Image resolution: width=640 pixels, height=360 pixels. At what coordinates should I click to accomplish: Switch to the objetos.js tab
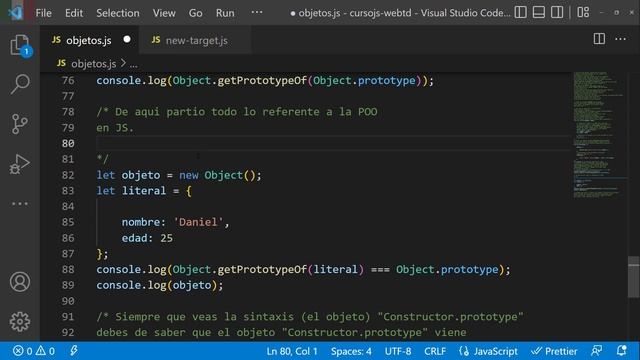(89, 40)
